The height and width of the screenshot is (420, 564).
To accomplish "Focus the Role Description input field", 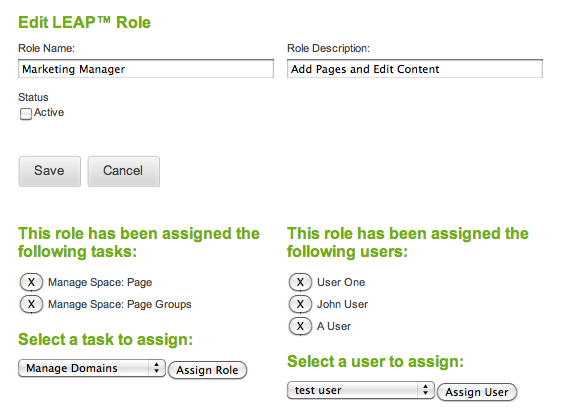I will click(x=415, y=69).
